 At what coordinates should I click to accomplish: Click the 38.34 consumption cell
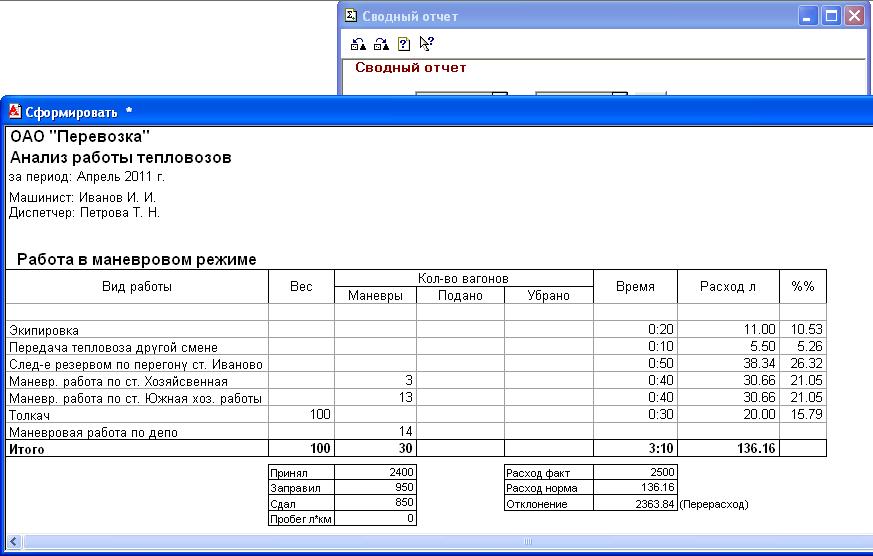759,363
